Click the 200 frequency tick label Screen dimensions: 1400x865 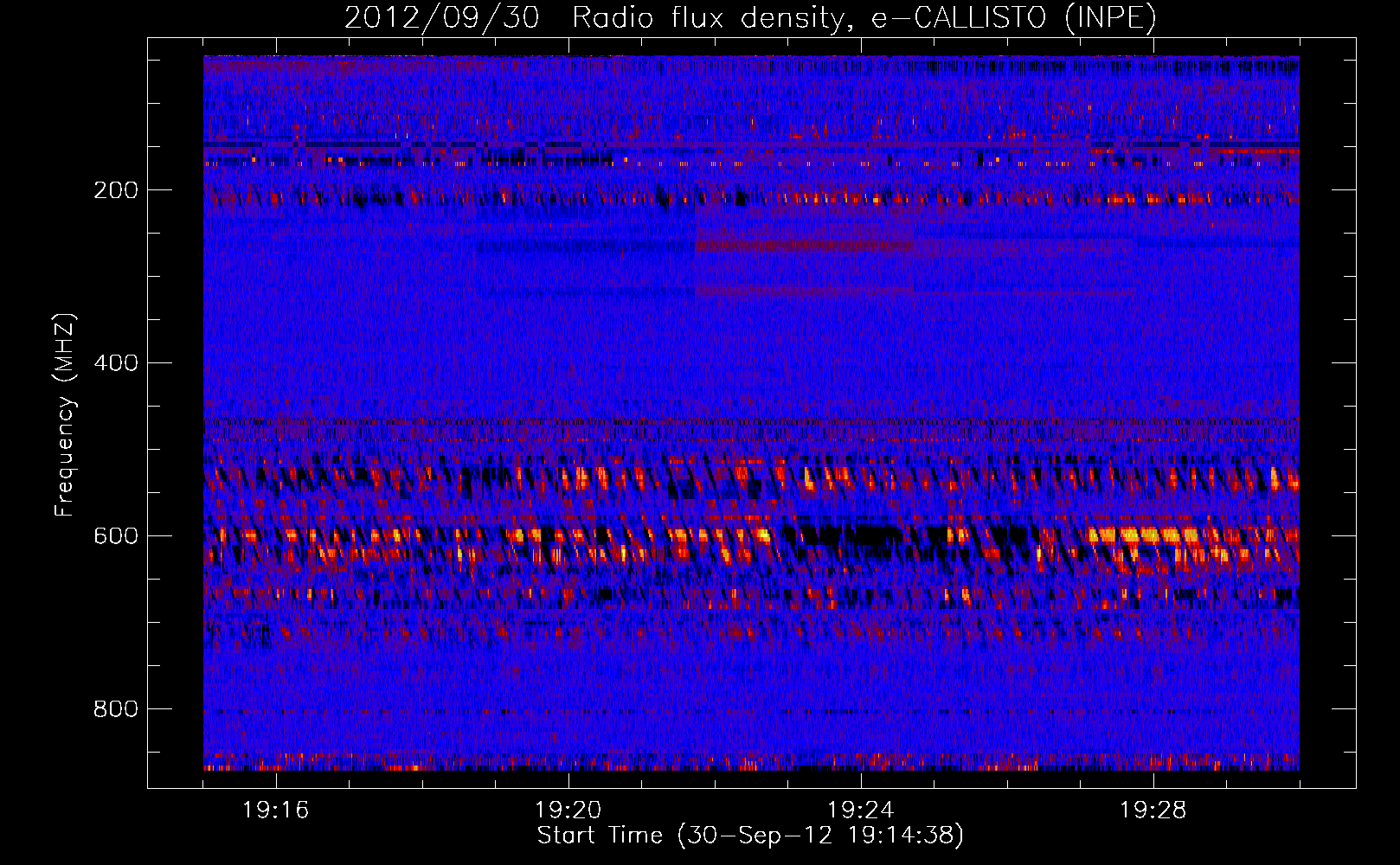click(115, 190)
